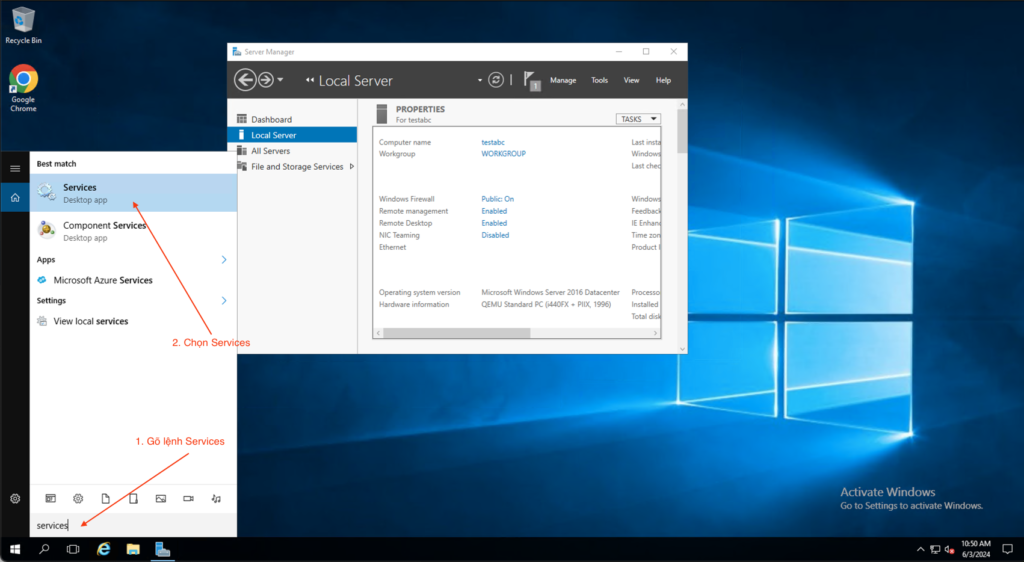Refresh the Server Manager view
The image size is (1024, 562).
(496, 80)
